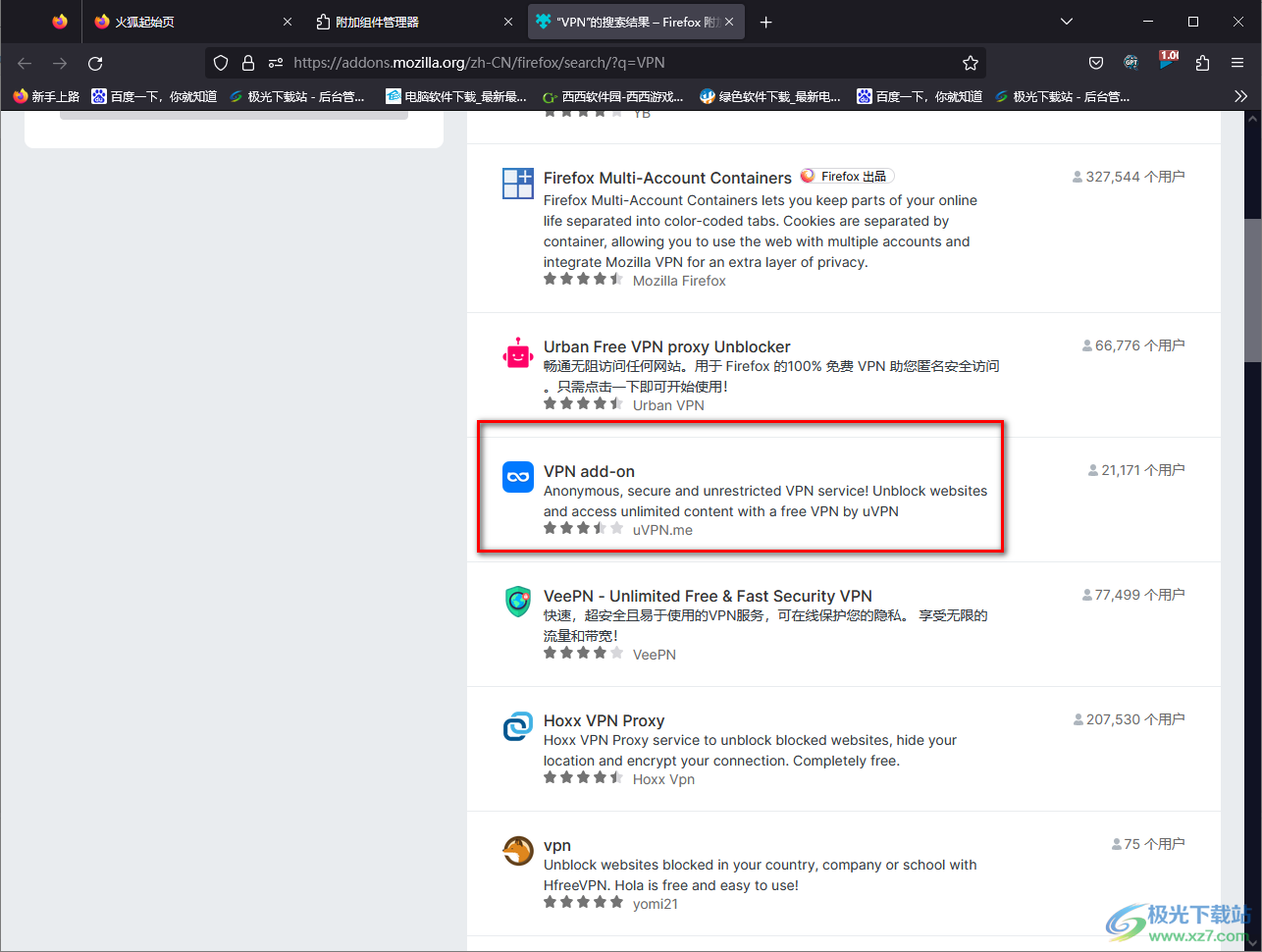Image resolution: width=1262 pixels, height=952 pixels.
Task: Click the 327,544 个用户 count
Action: pos(1129,177)
